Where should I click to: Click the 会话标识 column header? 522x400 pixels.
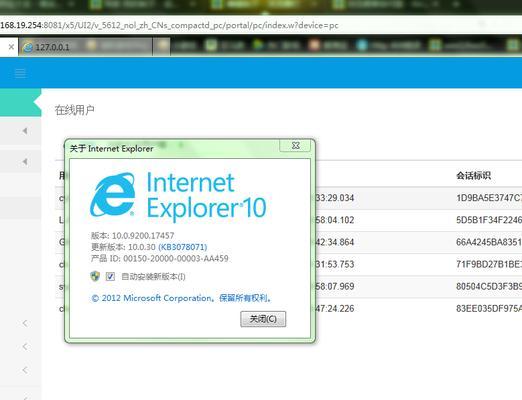click(473, 176)
